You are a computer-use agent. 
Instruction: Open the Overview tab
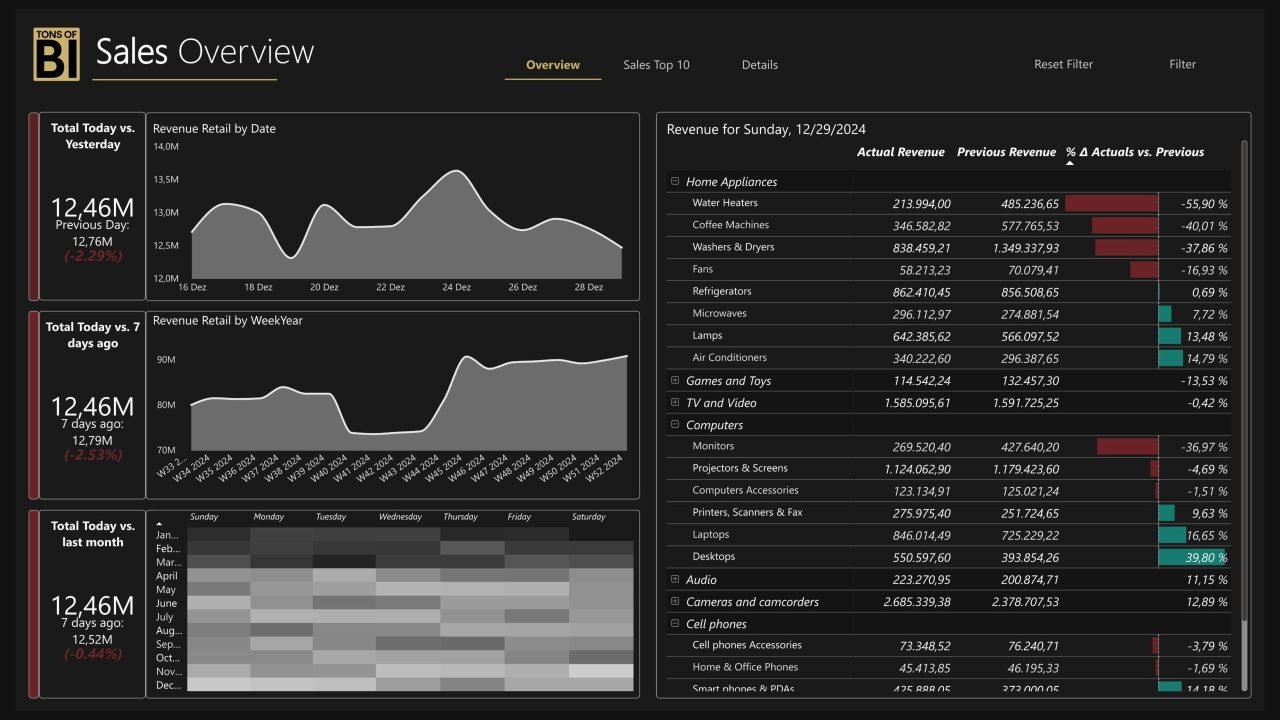(x=553, y=65)
